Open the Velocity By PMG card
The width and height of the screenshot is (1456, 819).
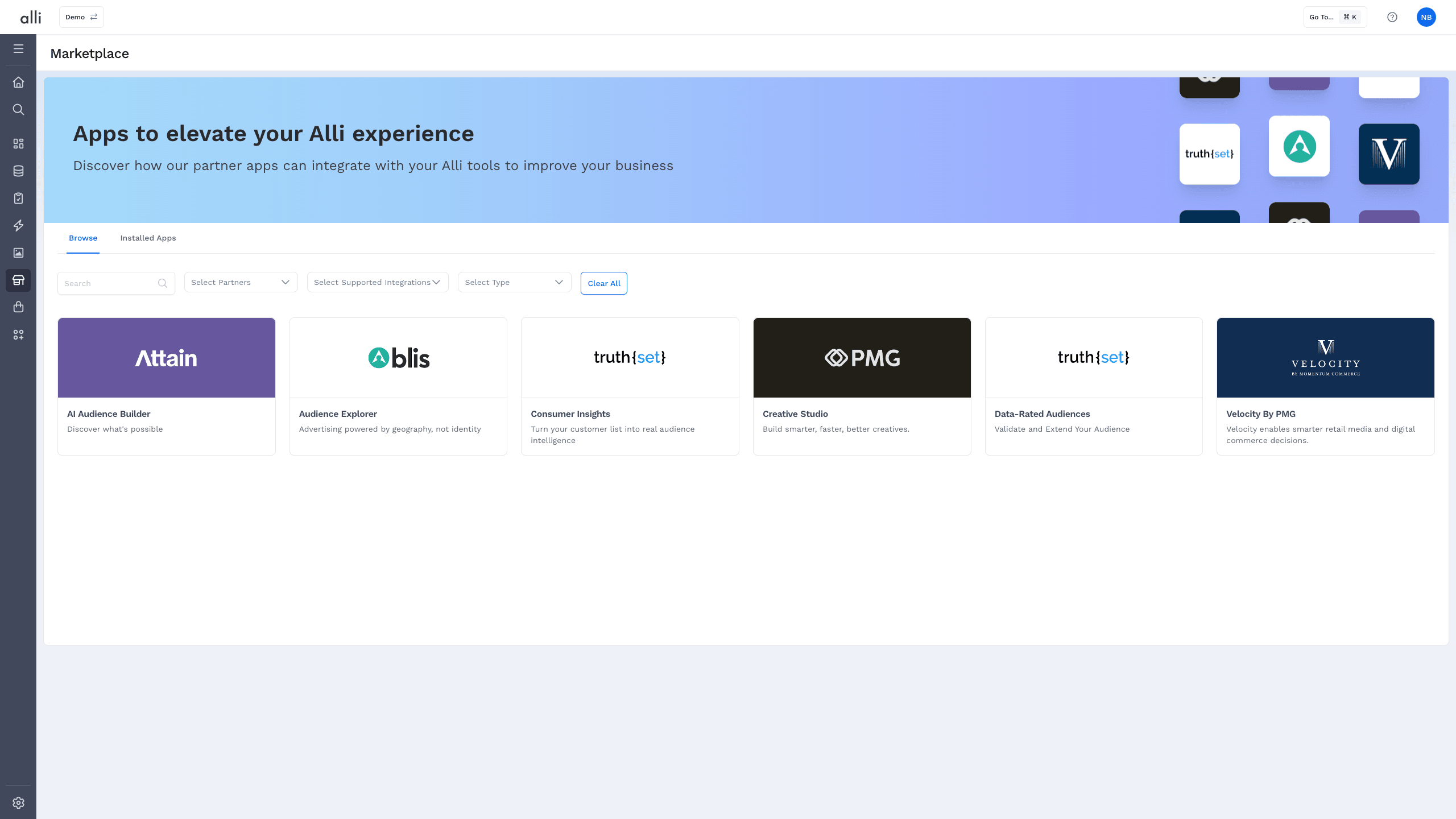tap(1326, 386)
